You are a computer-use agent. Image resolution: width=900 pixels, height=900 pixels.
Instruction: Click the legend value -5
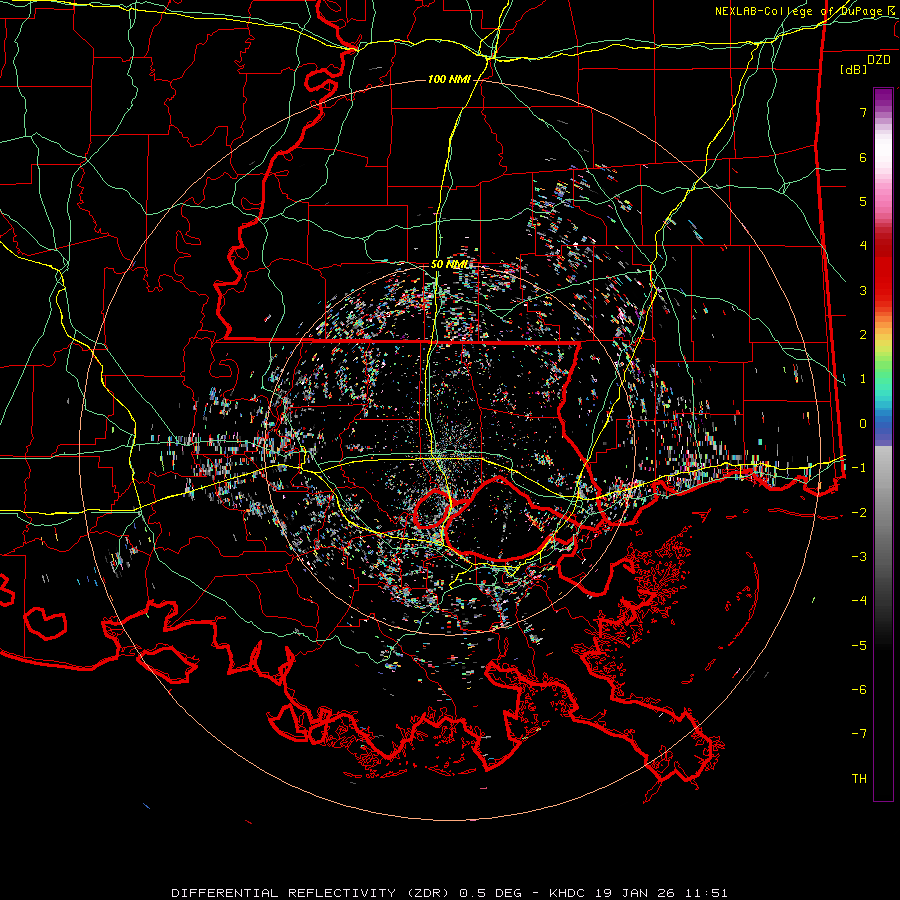(x=859, y=645)
